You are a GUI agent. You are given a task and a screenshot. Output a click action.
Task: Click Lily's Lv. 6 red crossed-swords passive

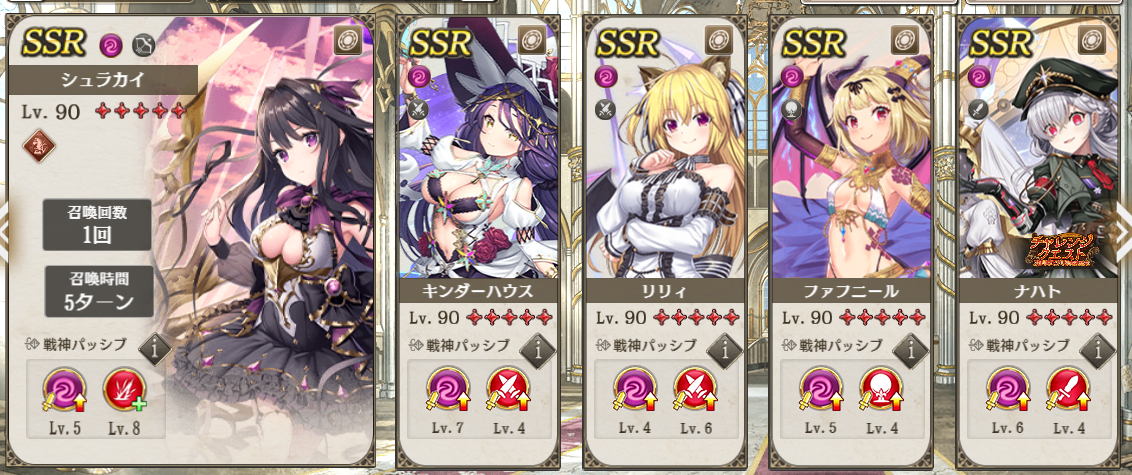(695, 390)
